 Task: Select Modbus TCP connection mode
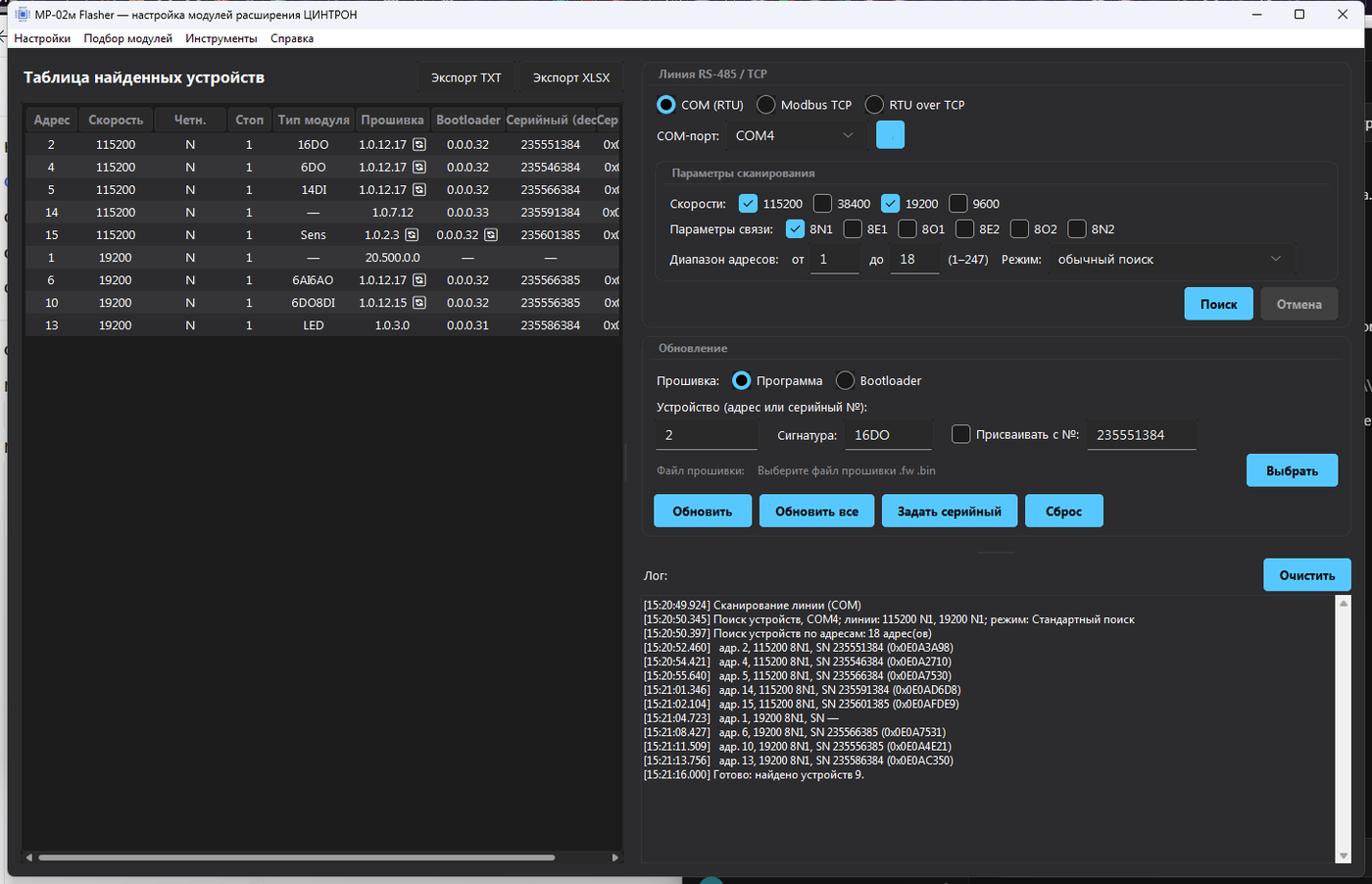(x=766, y=105)
